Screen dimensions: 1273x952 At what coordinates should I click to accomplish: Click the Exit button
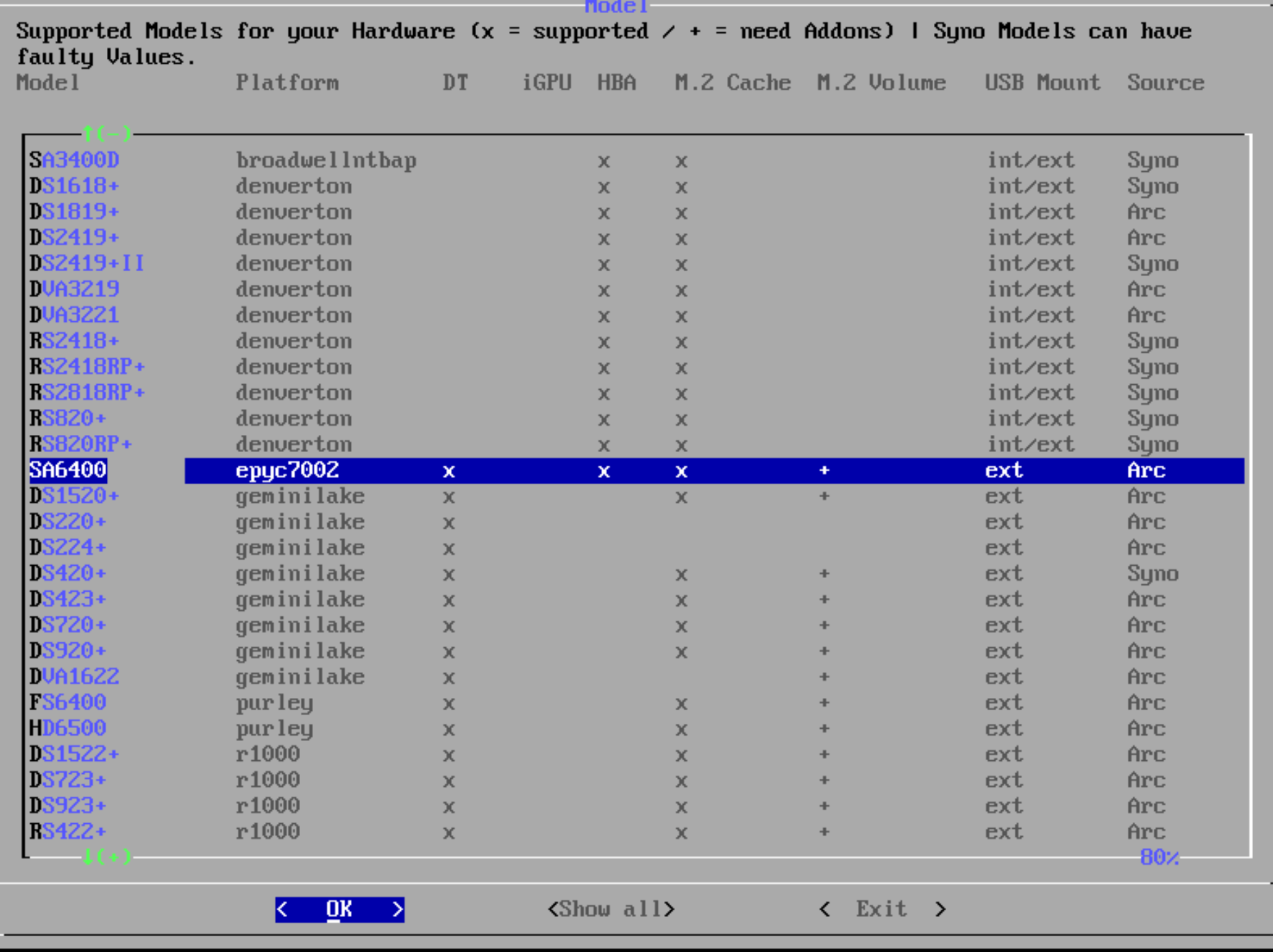coord(881,909)
